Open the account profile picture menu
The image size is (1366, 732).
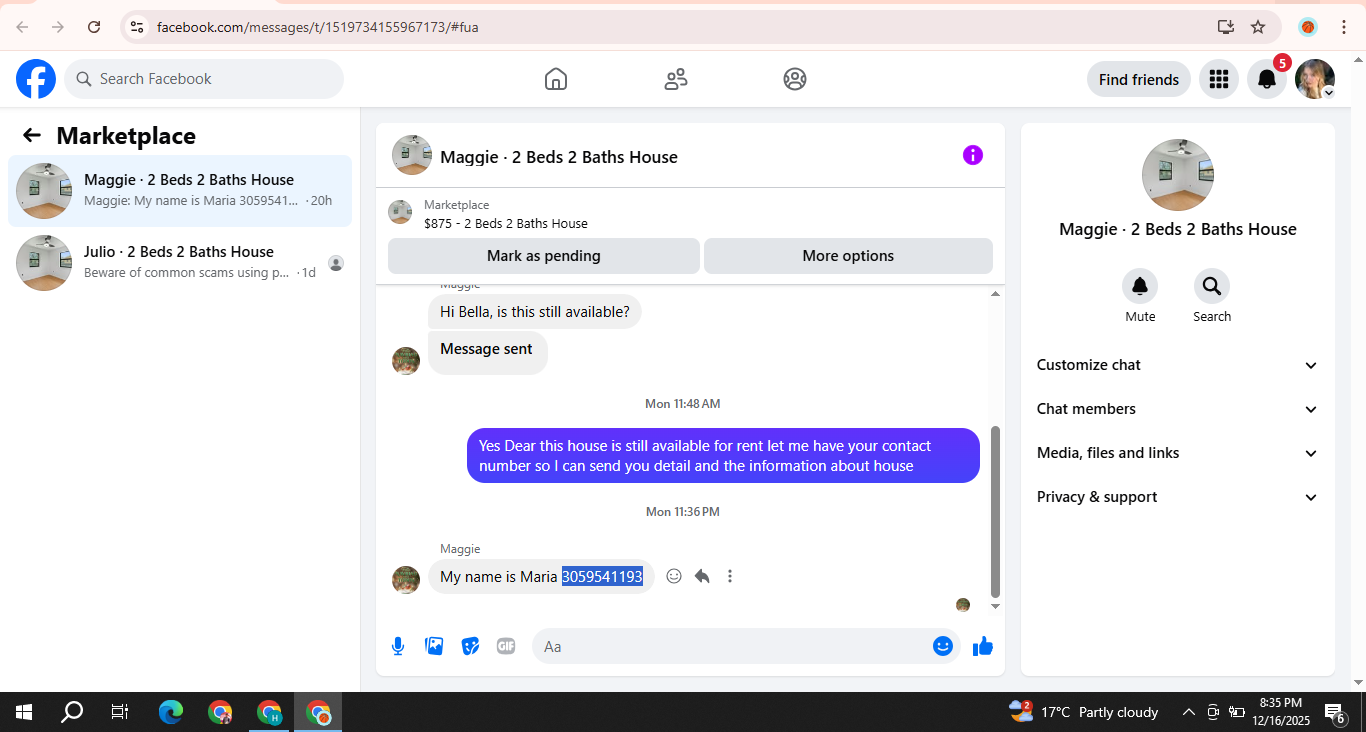click(x=1315, y=79)
